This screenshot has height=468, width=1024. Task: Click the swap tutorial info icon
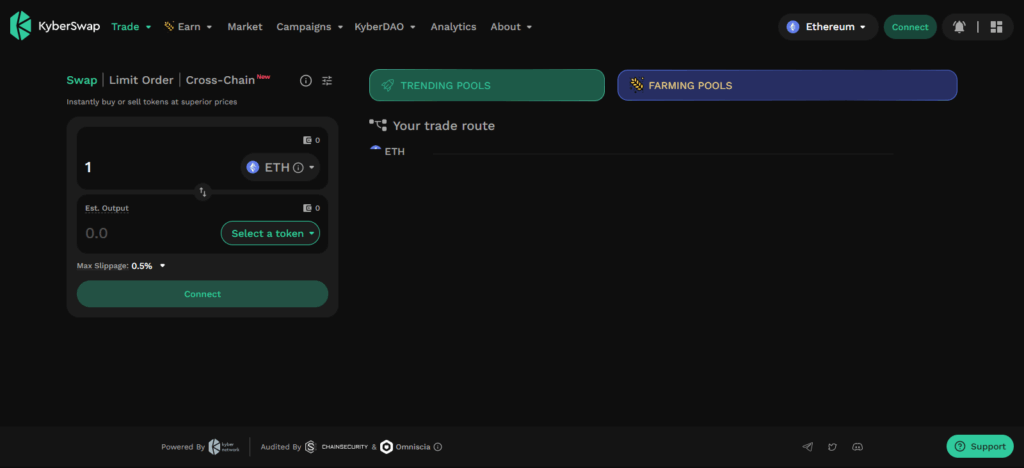click(306, 81)
